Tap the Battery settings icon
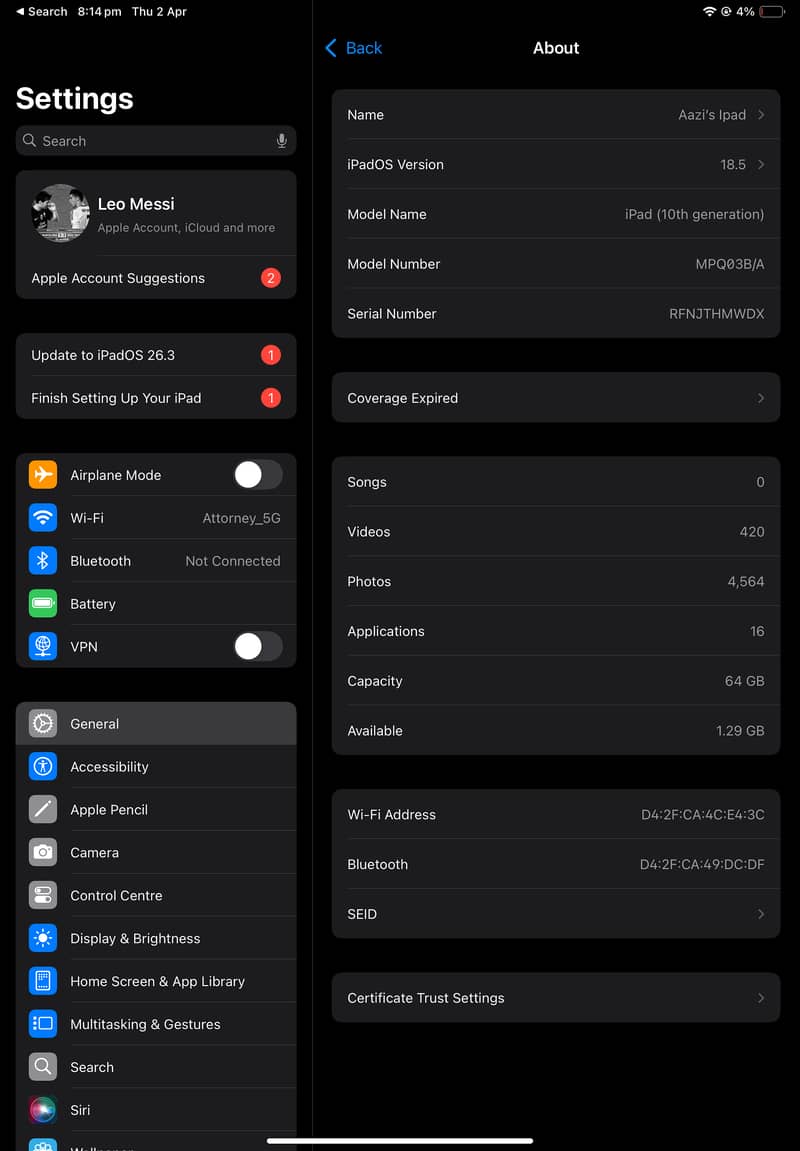800x1151 pixels. pyautogui.click(x=42, y=603)
